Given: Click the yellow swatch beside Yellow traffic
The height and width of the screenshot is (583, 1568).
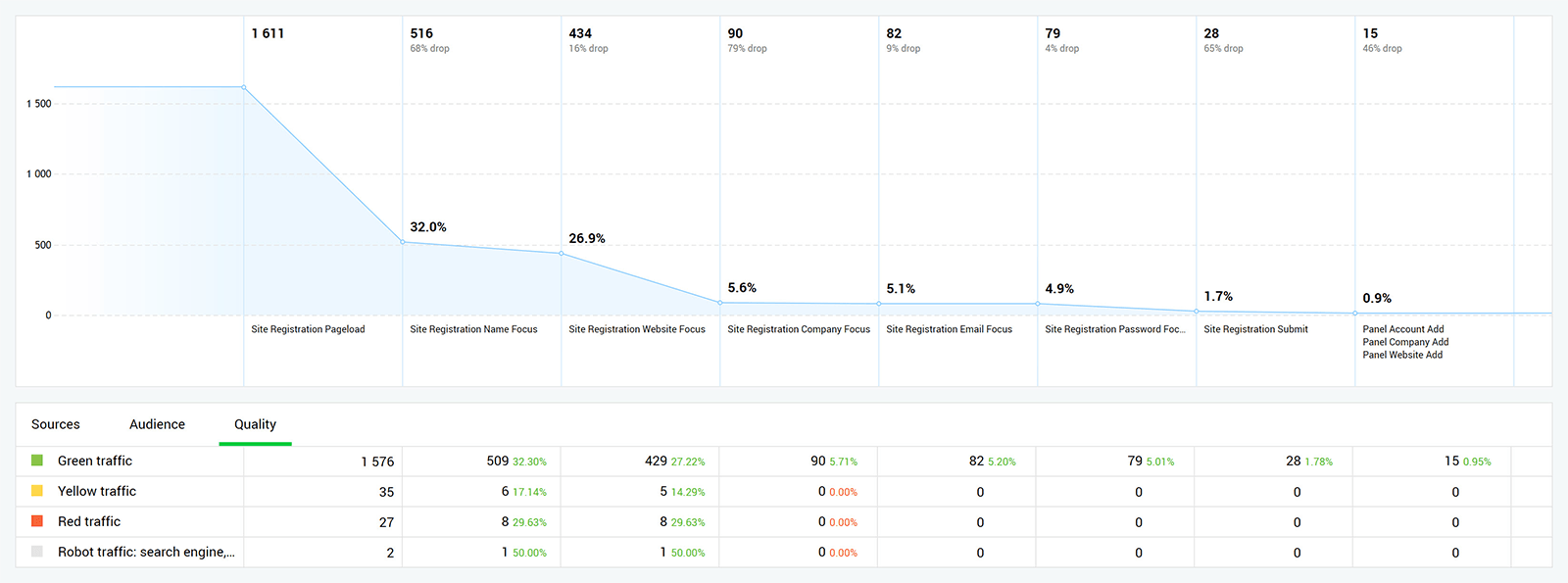Looking at the screenshot, I should 37,491.
